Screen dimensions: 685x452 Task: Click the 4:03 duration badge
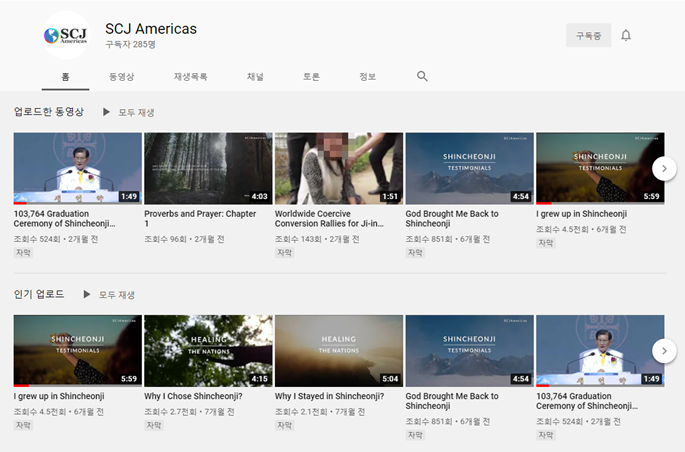point(259,197)
